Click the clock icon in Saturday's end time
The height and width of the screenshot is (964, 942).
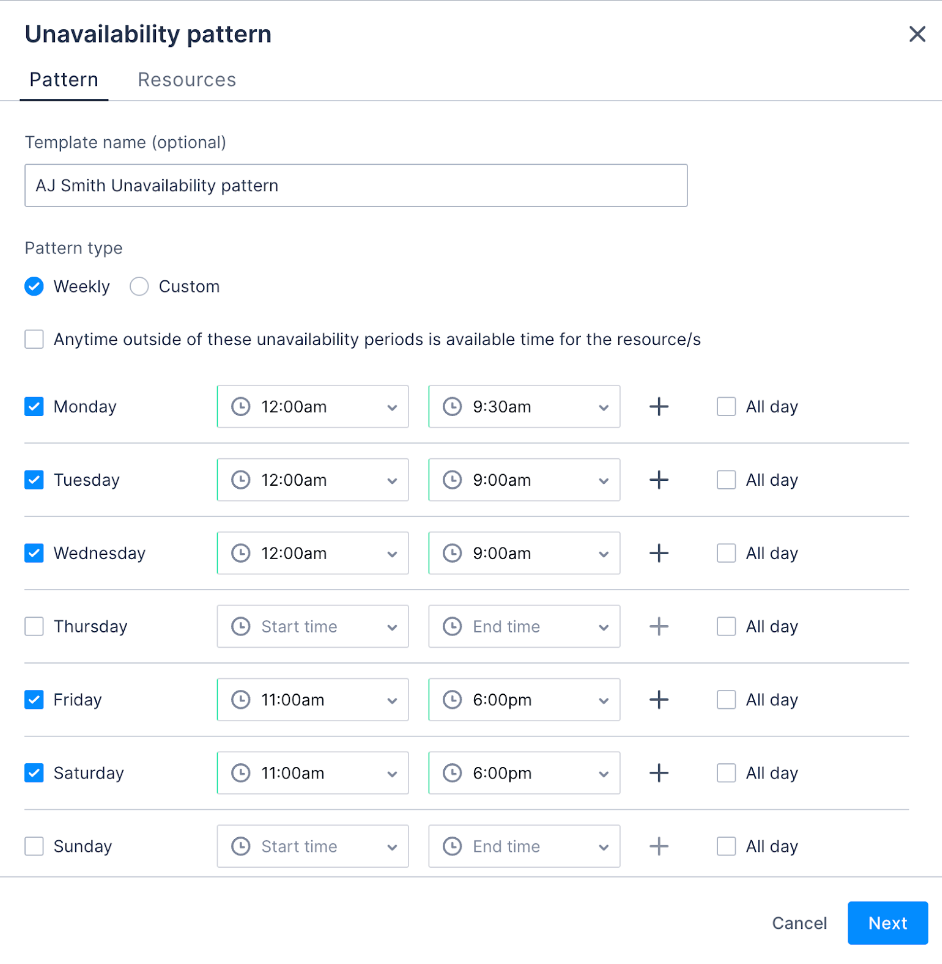pyautogui.click(x=452, y=772)
